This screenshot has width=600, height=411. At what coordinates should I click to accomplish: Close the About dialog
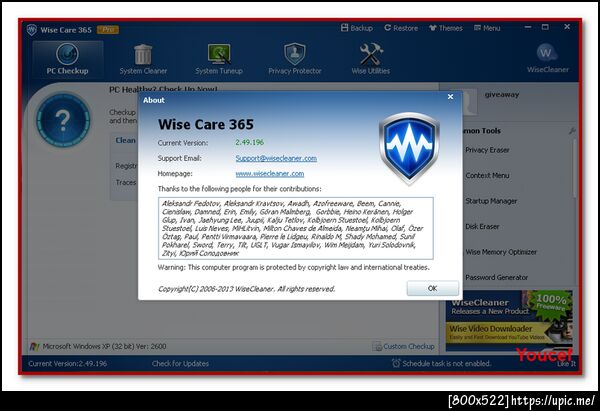(450, 97)
